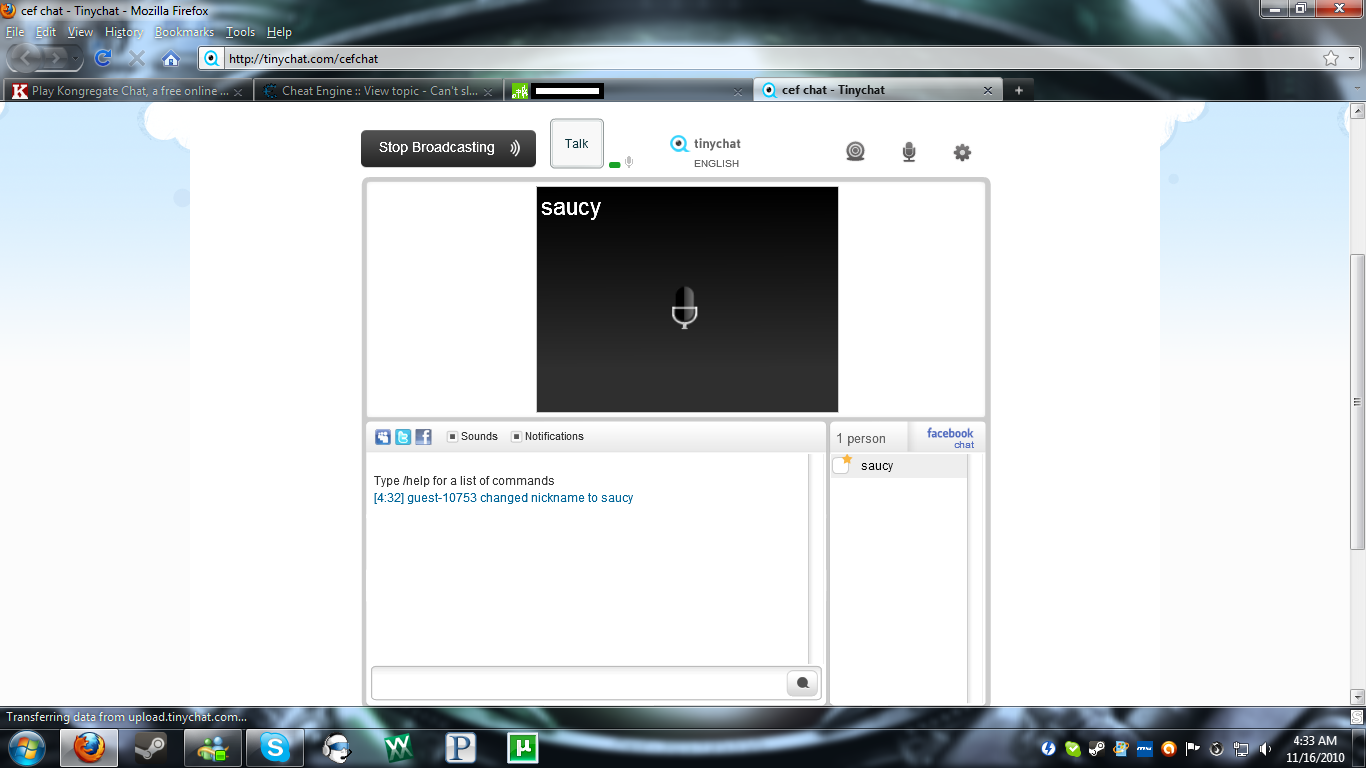Tick the checkbox next to saucy user
1366x768 pixels.
841,466
